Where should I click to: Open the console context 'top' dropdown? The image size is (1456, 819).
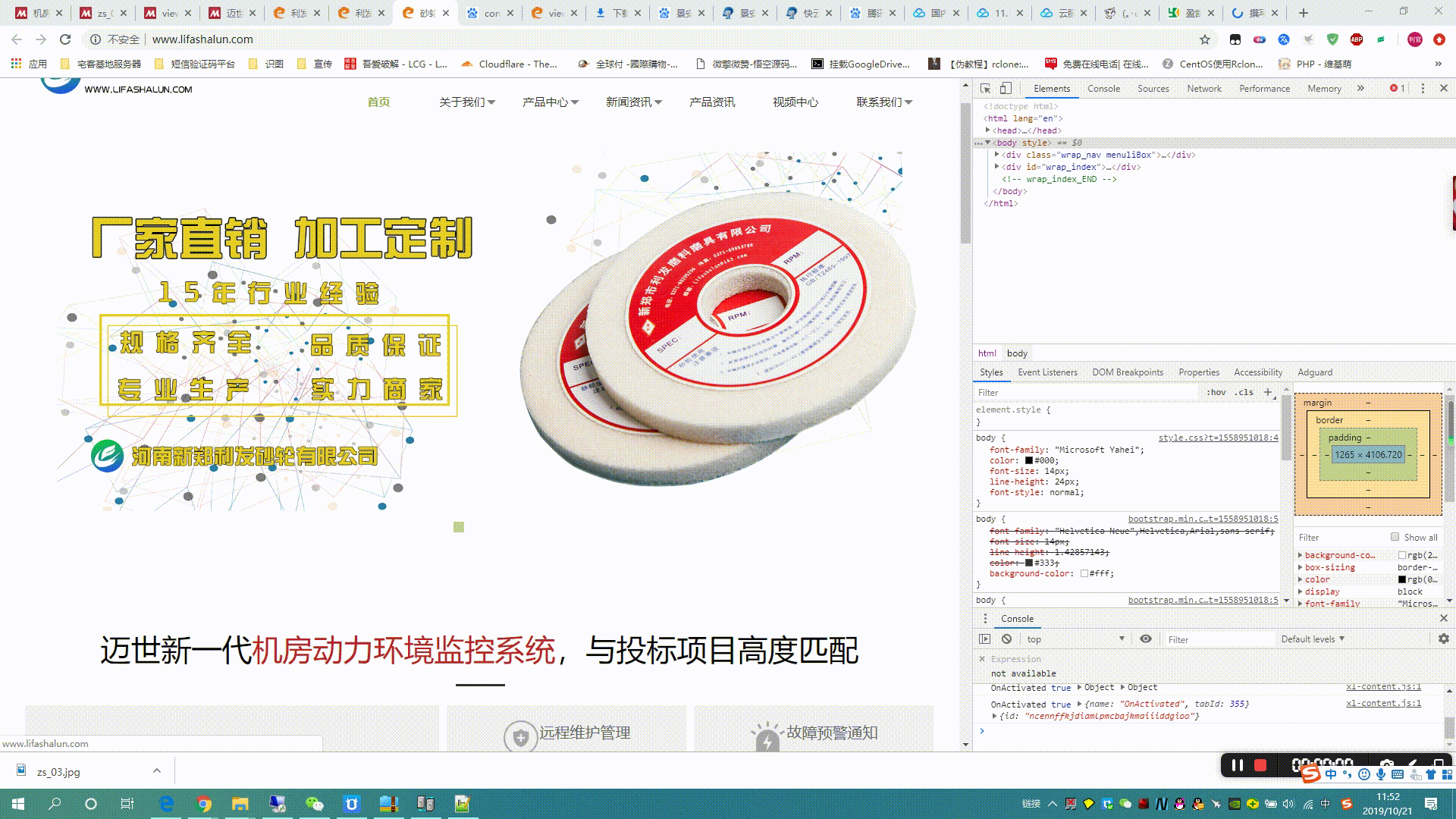1075,639
